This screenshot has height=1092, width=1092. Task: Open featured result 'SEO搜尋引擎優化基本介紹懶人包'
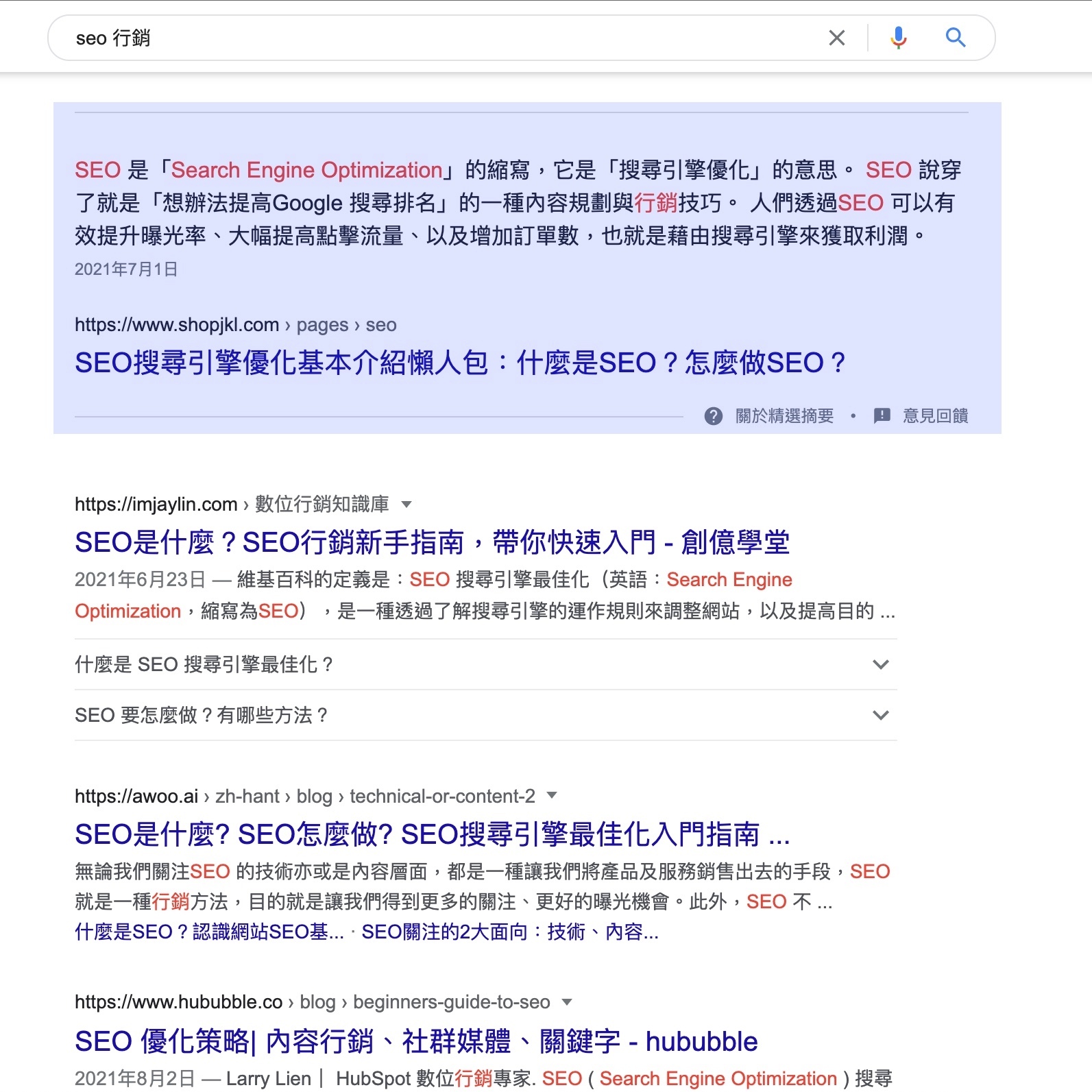460,363
